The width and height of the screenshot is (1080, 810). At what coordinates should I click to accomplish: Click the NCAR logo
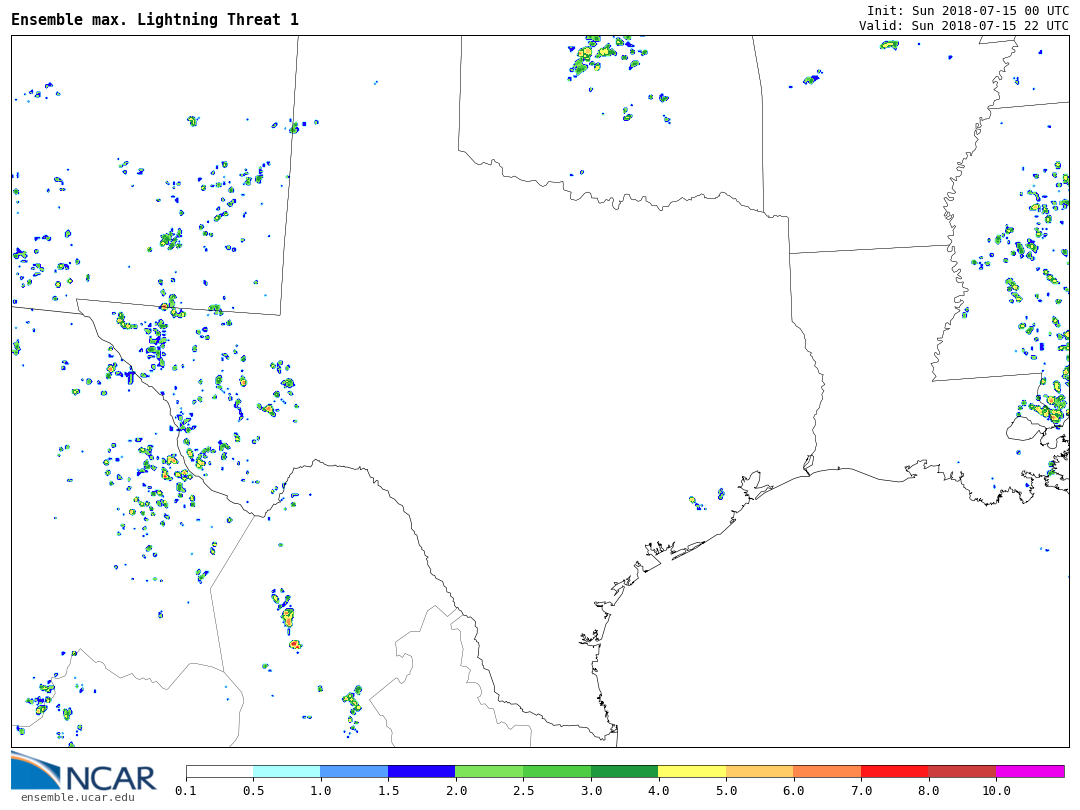click(x=84, y=772)
